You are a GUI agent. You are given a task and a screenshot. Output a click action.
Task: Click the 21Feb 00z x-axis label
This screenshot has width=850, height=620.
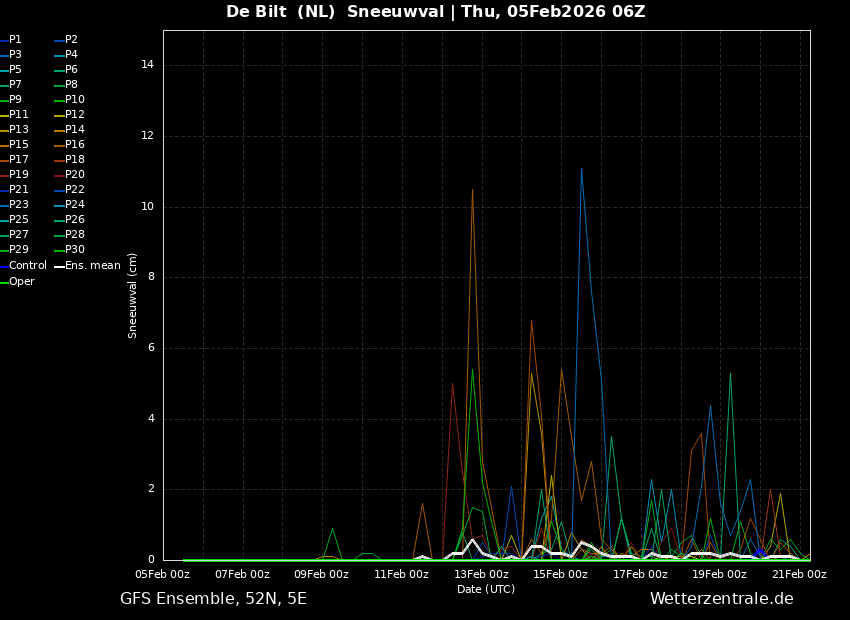pos(799,575)
